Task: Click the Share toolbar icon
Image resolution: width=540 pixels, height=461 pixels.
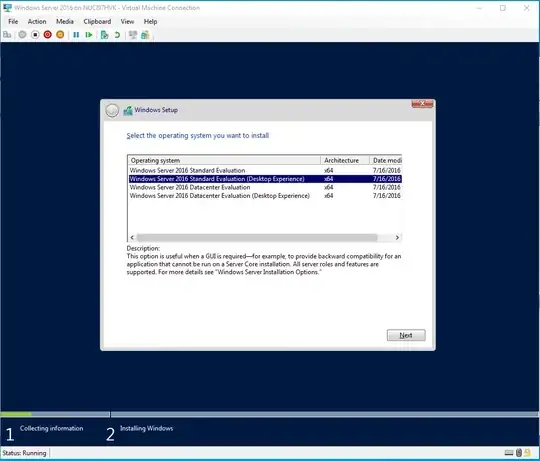Action: pyautogui.click(x=145, y=35)
